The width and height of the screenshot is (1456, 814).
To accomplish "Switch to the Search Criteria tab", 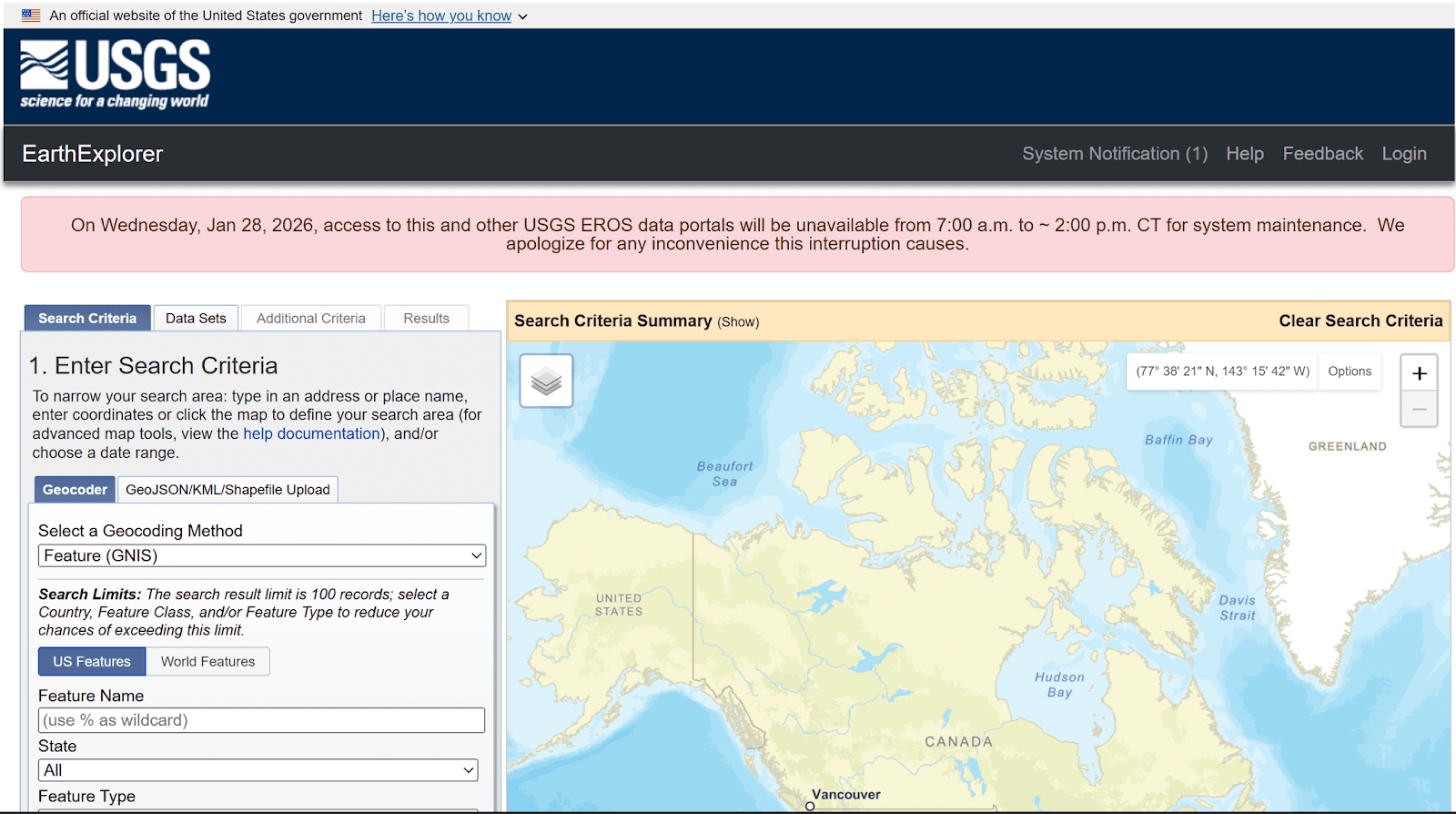I will (x=87, y=318).
